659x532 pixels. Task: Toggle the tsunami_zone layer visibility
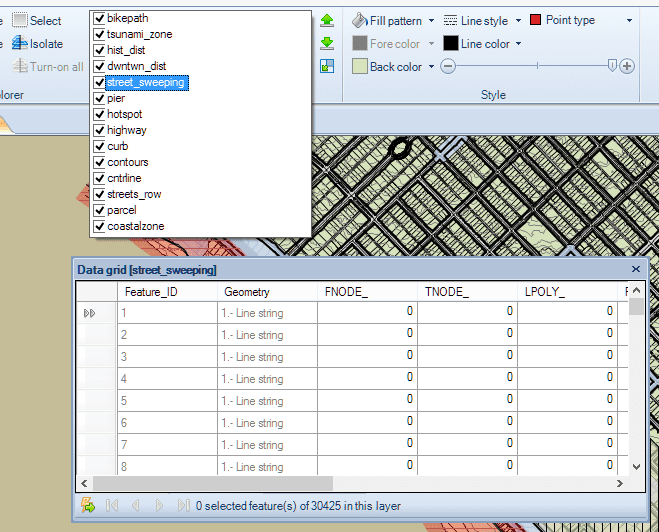coord(99,34)
